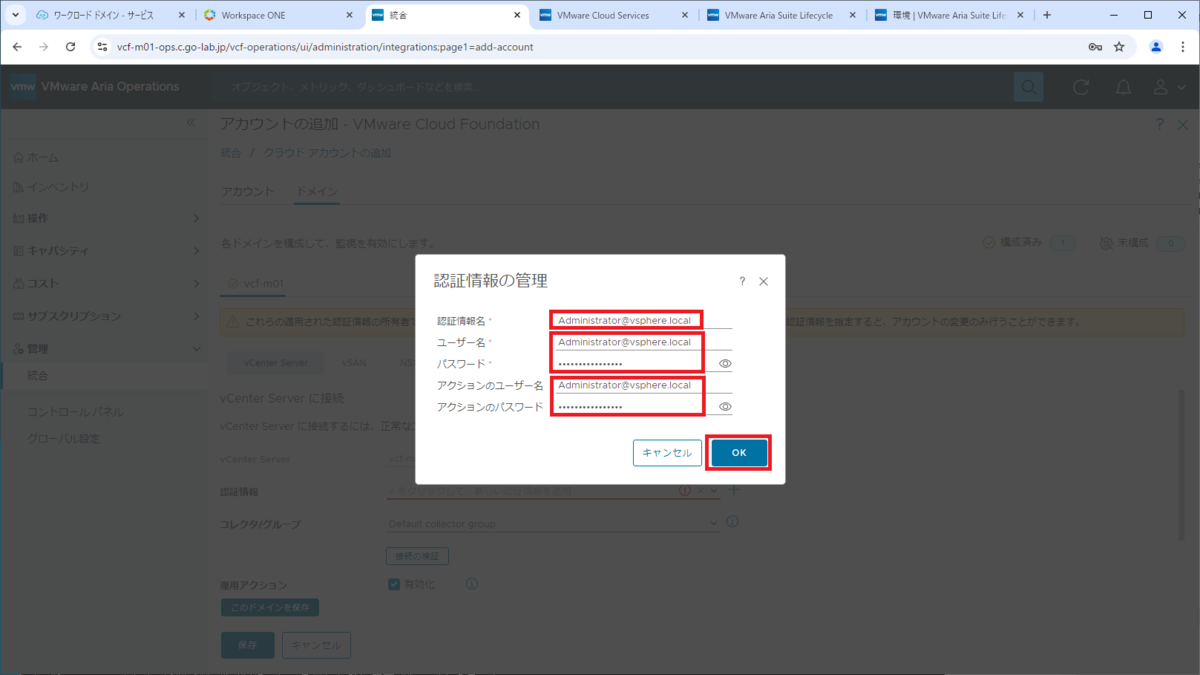
Task: Open the browser password key icon
Action: [1095, 47]
